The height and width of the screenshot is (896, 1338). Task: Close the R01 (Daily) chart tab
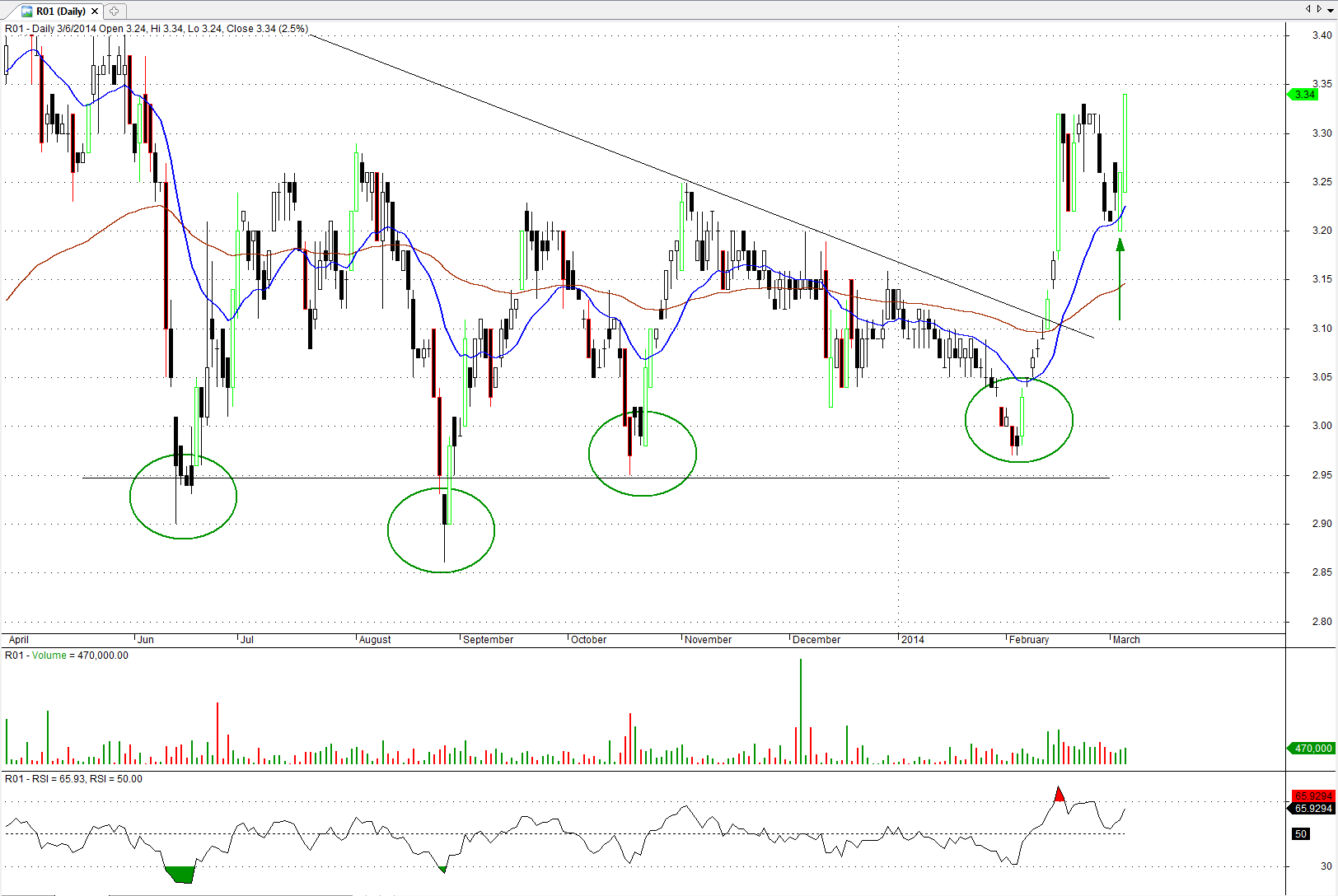[95, 12]
